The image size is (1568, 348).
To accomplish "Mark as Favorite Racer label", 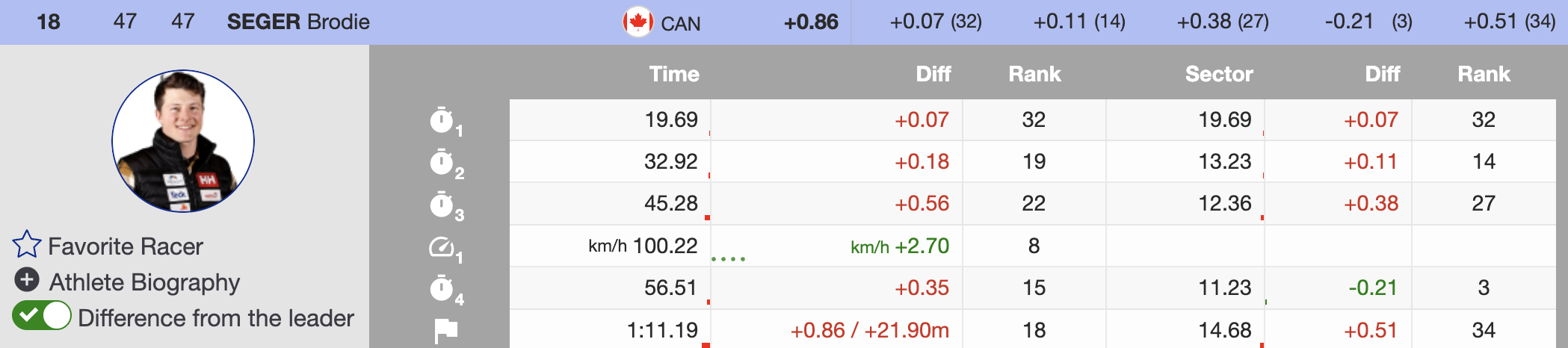I will (x=126, y=246).
